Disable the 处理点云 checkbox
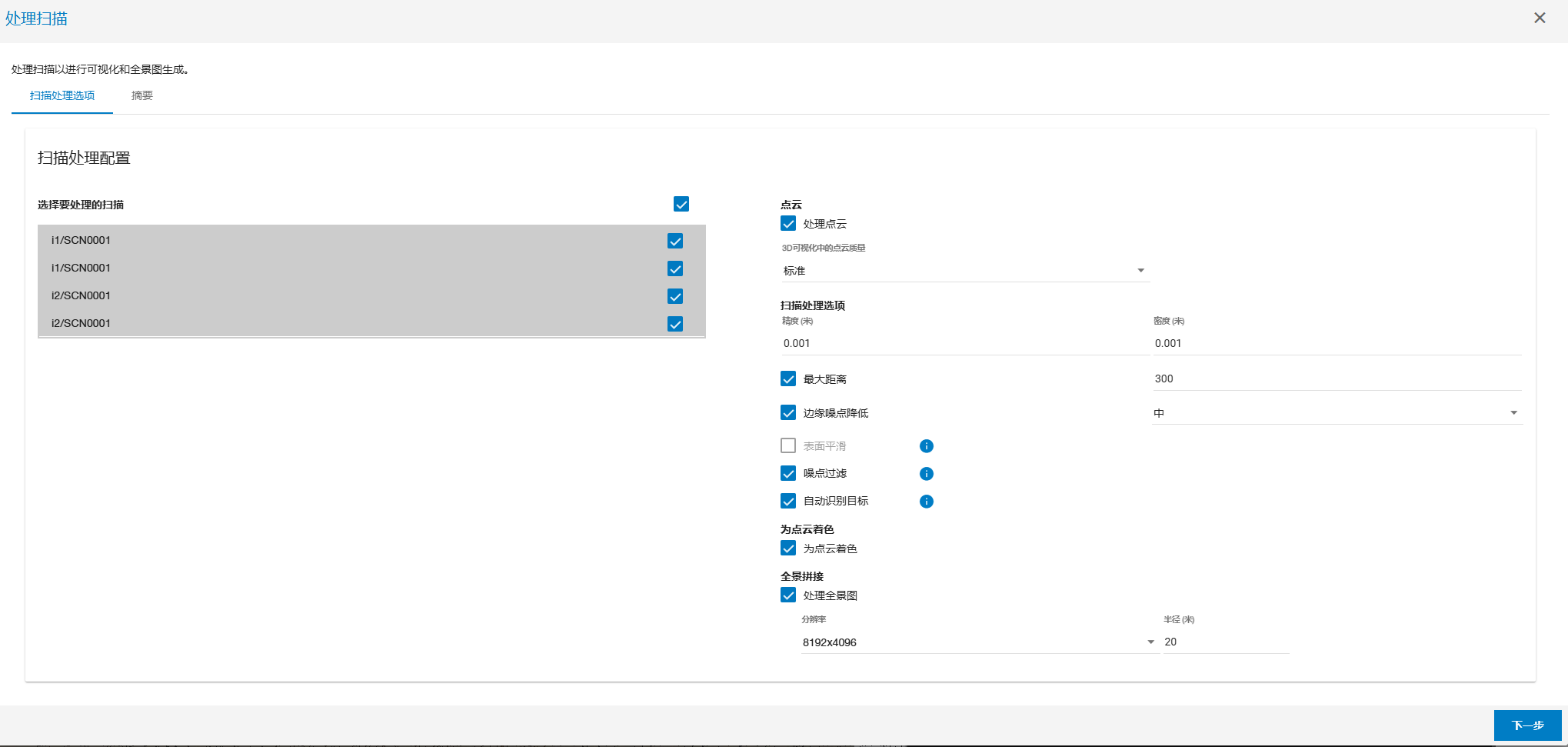This screenshot has width=1568, height=747. click(x=788, y=224)
